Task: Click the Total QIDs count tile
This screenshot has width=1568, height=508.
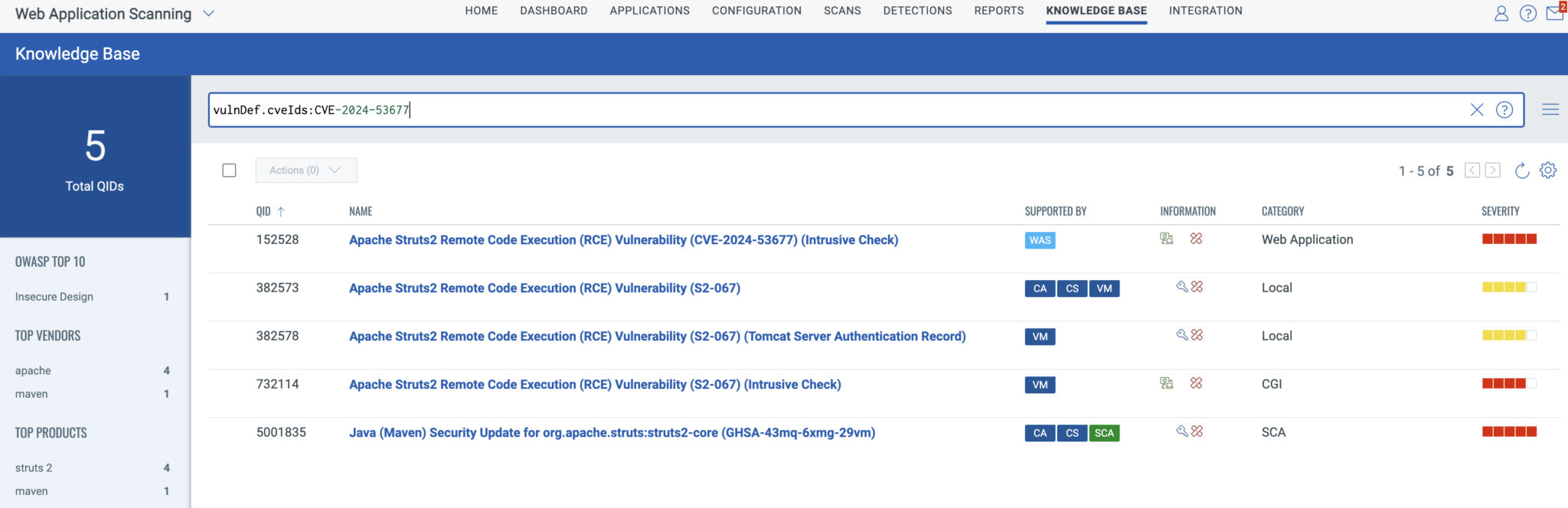Action: 95,156
